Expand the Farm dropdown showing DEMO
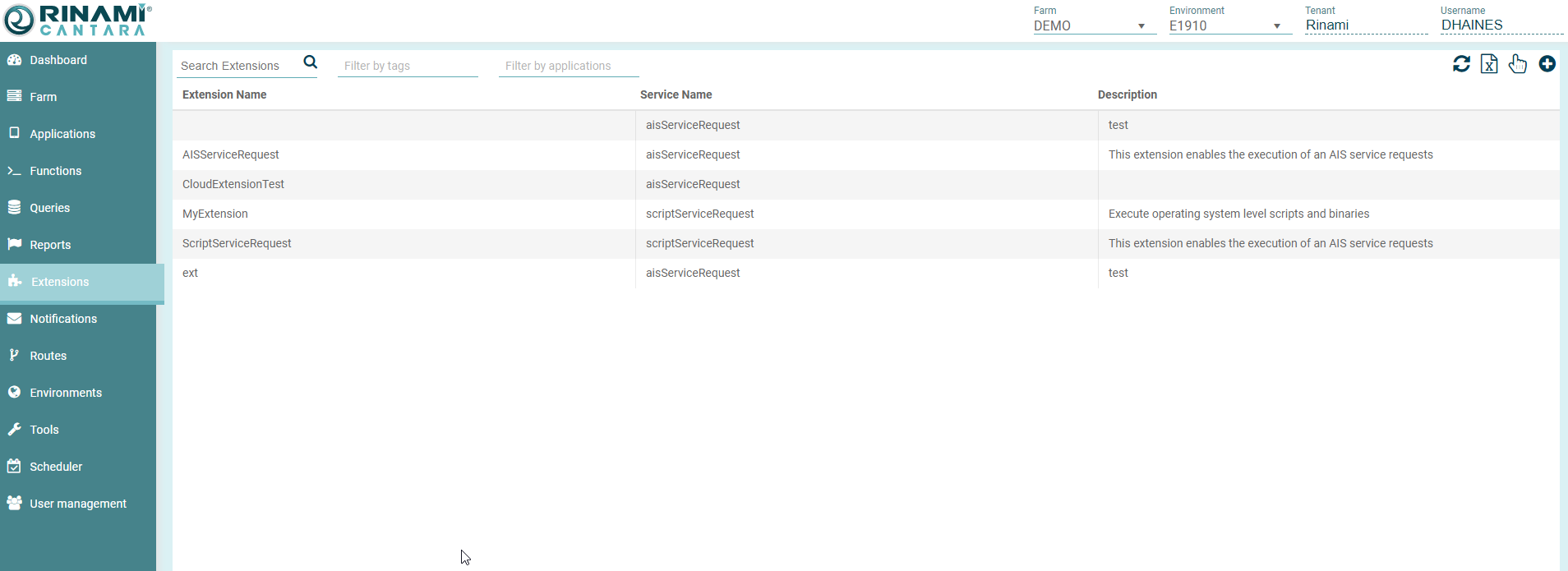The height and width of the screenshot is (571, 1568). click(x=1090, y=25)
